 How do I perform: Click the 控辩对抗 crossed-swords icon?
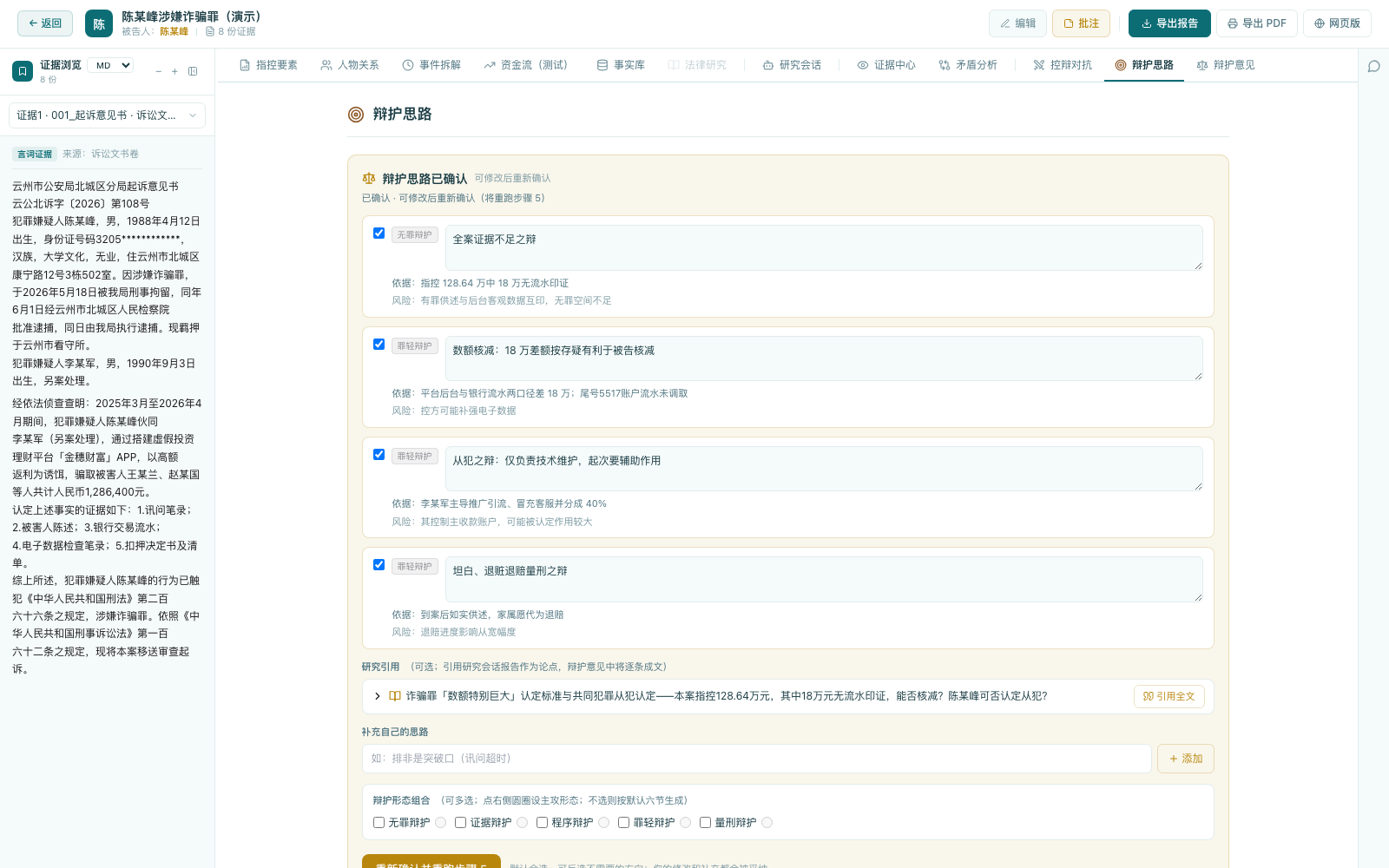(x=1039, y=65)
